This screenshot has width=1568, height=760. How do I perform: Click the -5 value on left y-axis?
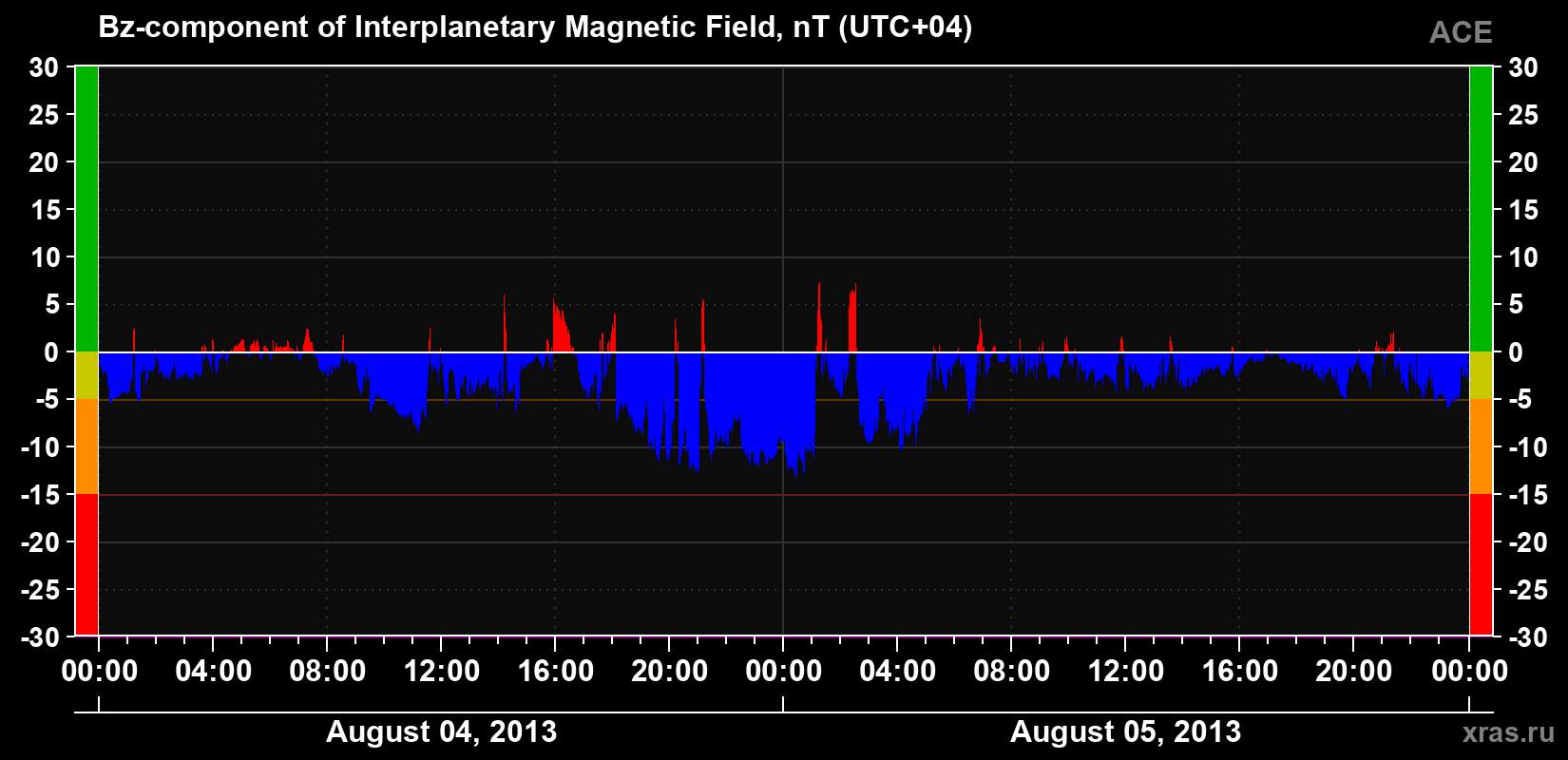[48, 400]
